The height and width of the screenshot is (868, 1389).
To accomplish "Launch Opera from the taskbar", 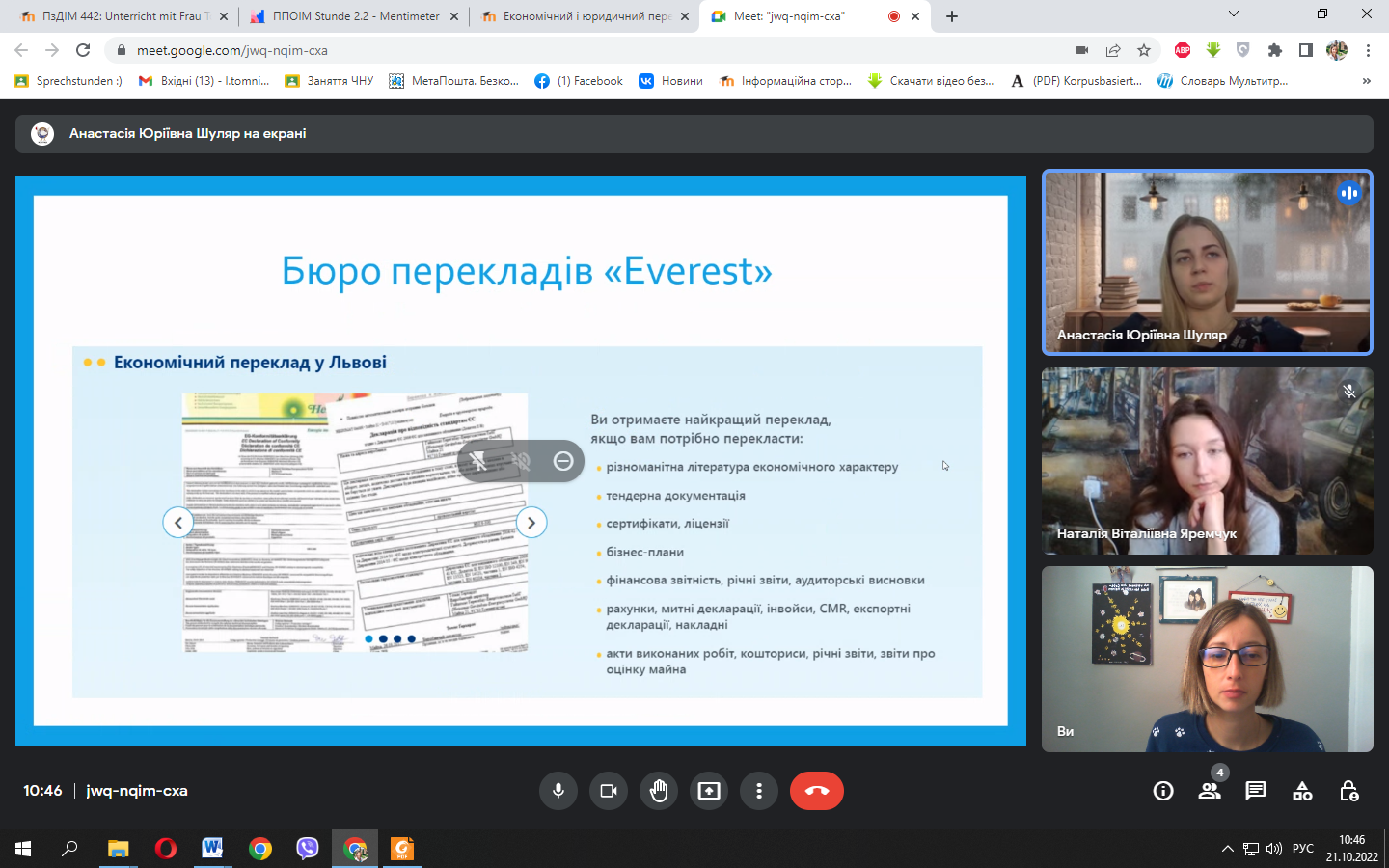I will tap(165, 849).
